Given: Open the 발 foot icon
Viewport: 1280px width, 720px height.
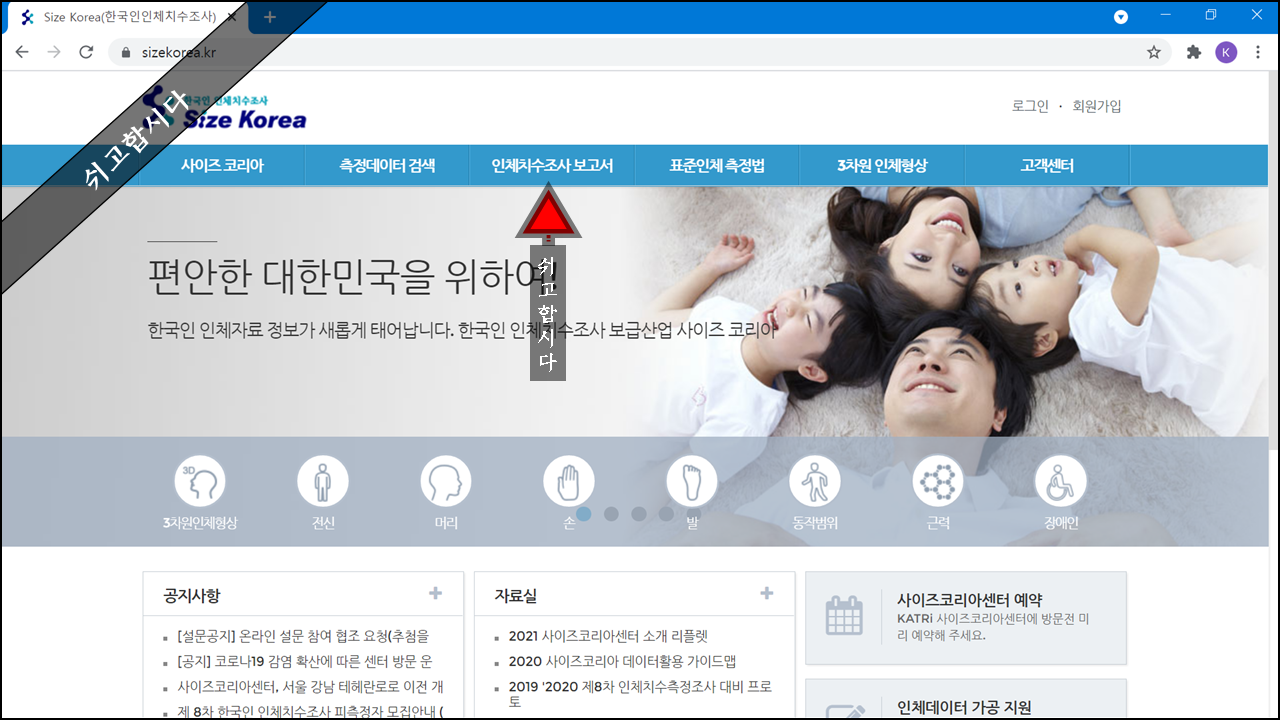Looking at the screenshot, I should coord(692,481).
